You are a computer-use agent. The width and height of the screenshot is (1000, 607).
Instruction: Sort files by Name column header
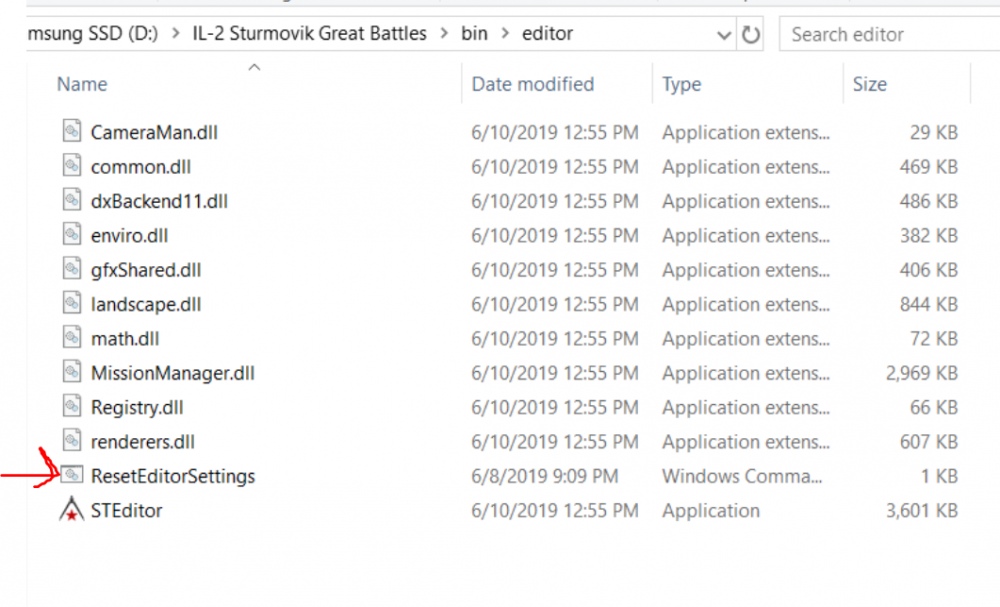click(82, 85)
